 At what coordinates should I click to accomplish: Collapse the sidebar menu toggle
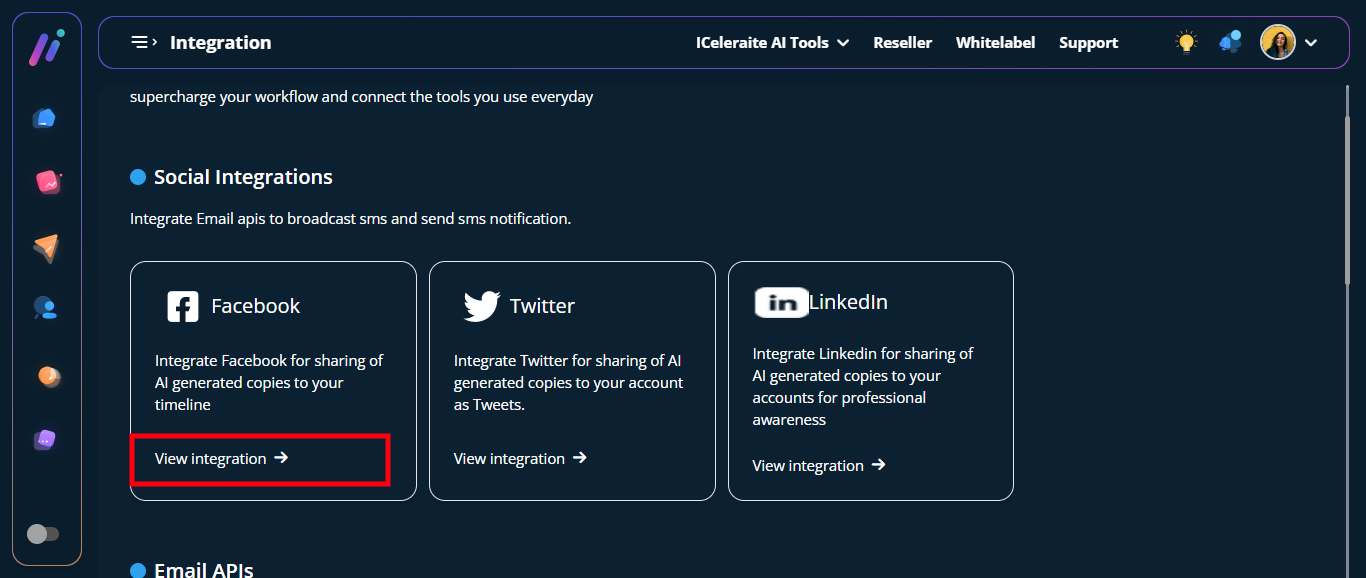click(144, 42)
